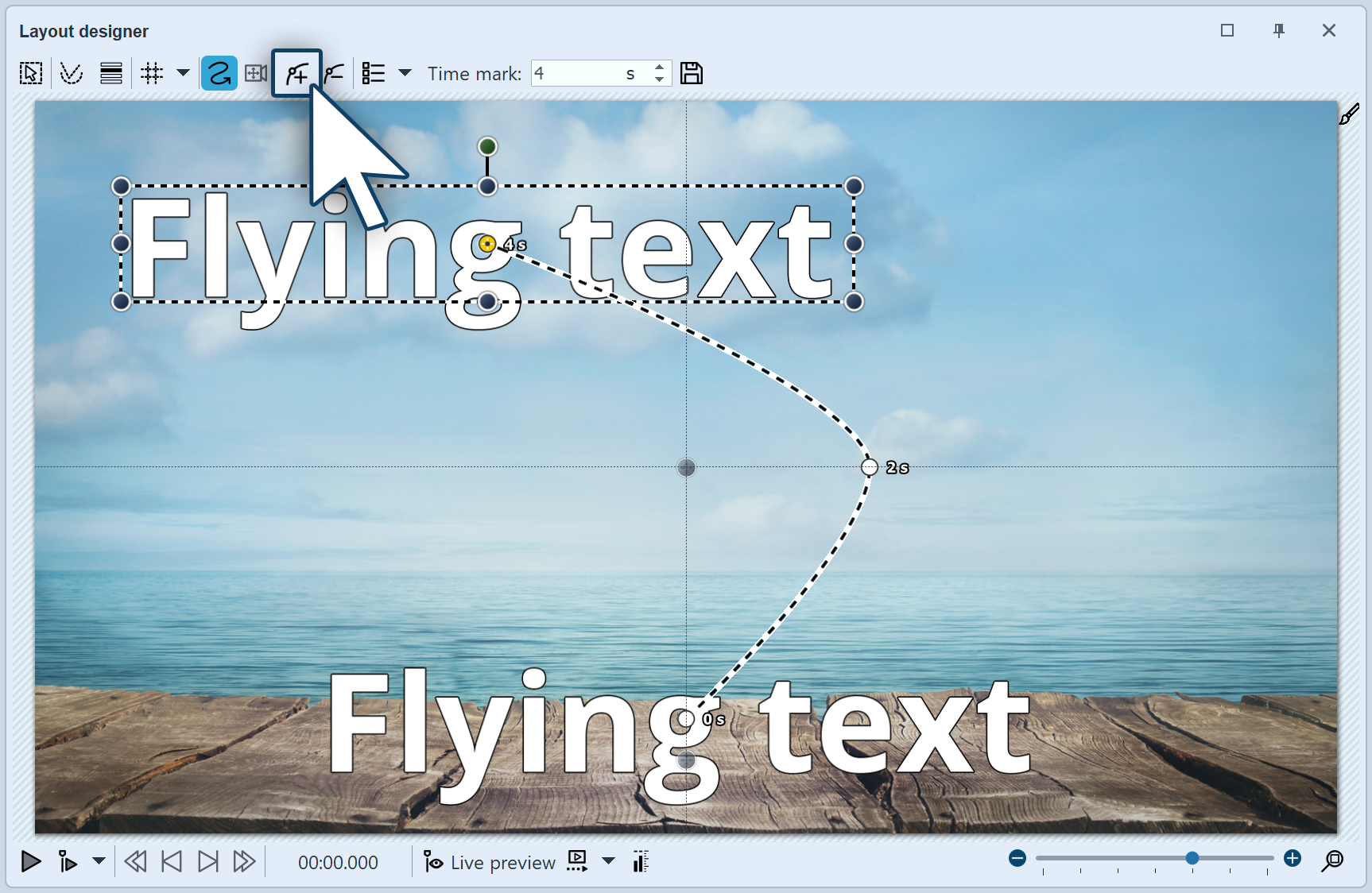Screen dimensions: 1372x893
Task: Toggle the smart preview statistics icon
Action: pyautogui.click(x=640, y=861)
